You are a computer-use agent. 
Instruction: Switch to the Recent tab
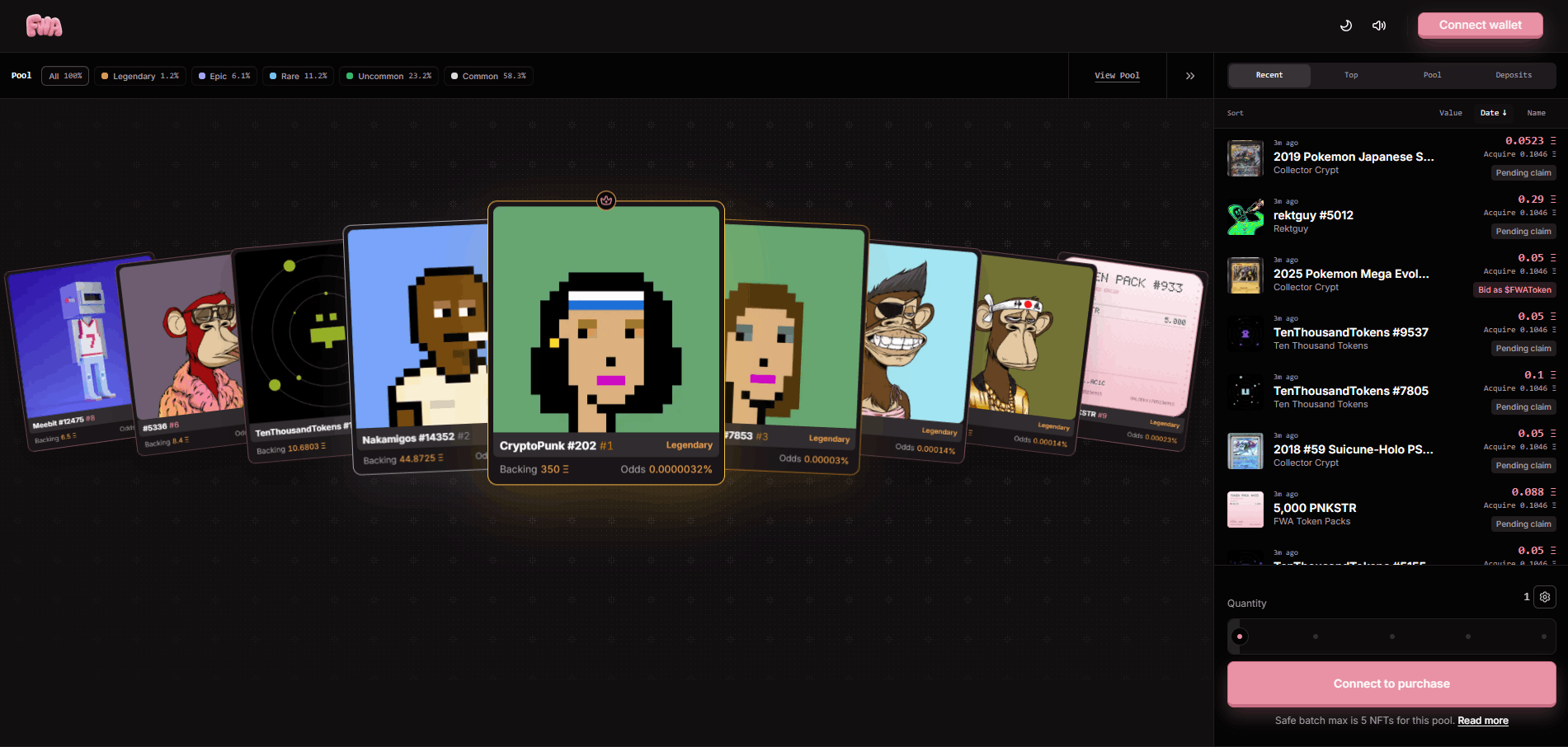[x=1269, y=75]
